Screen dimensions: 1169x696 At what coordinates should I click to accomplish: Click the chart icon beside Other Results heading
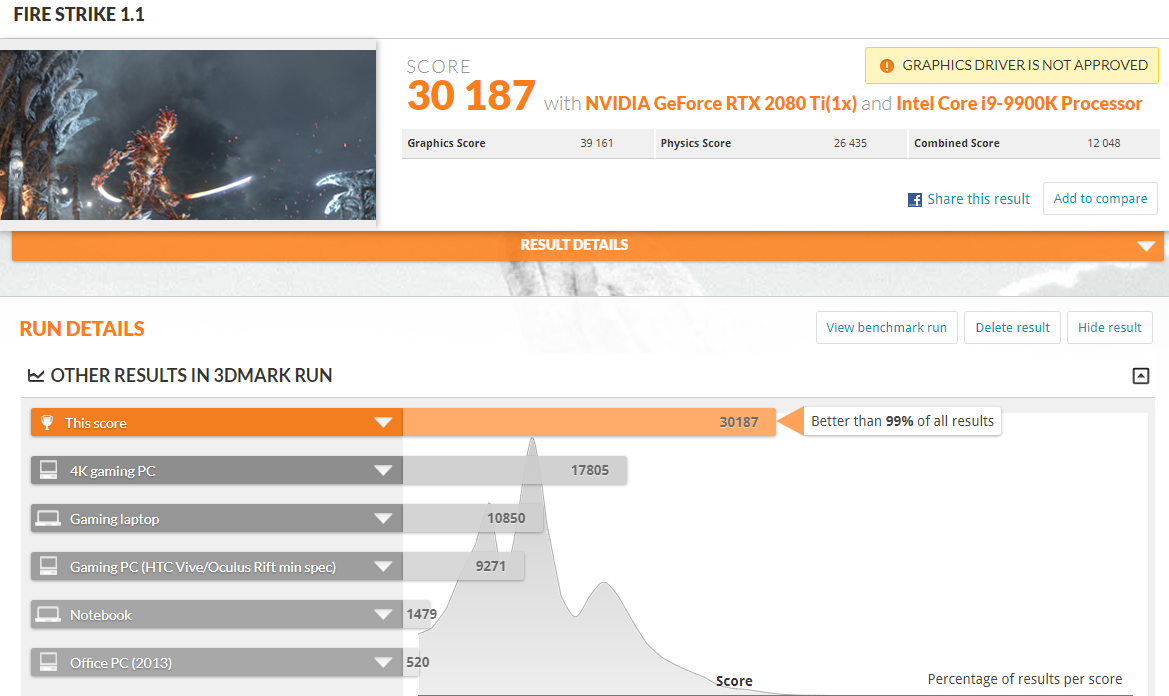tap(36, 376)
